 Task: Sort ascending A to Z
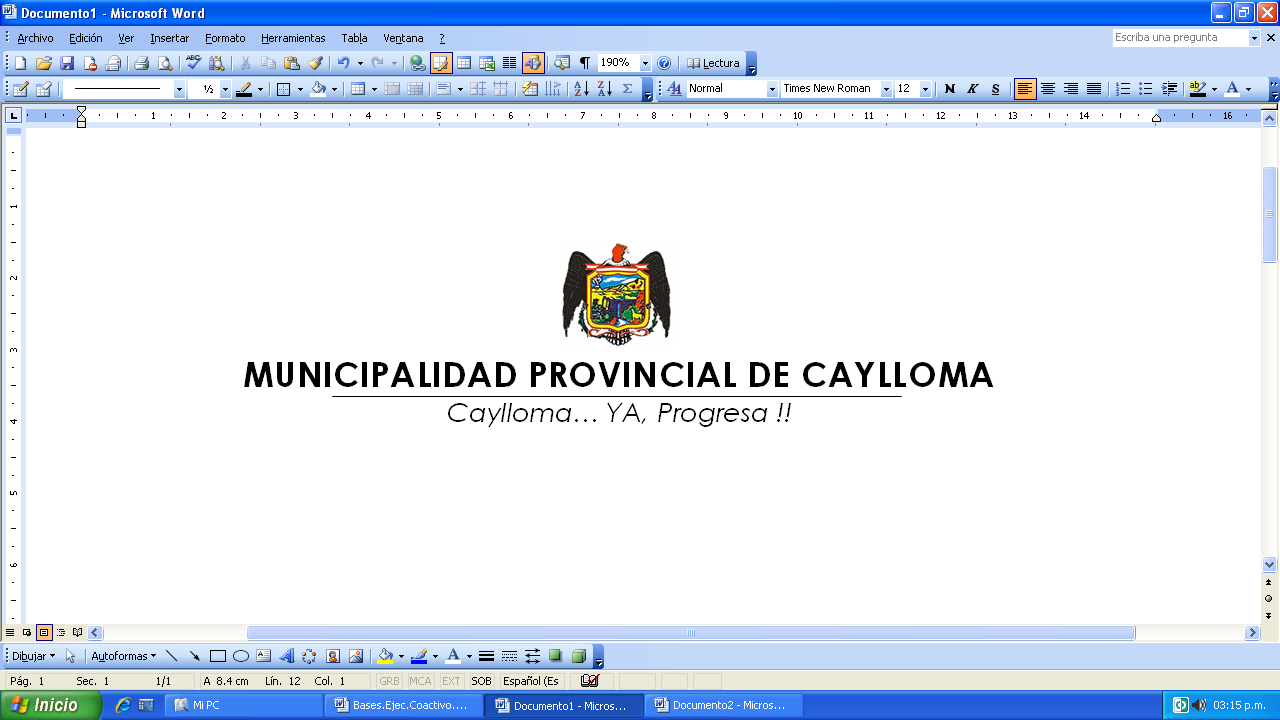[x=581, y=89]
